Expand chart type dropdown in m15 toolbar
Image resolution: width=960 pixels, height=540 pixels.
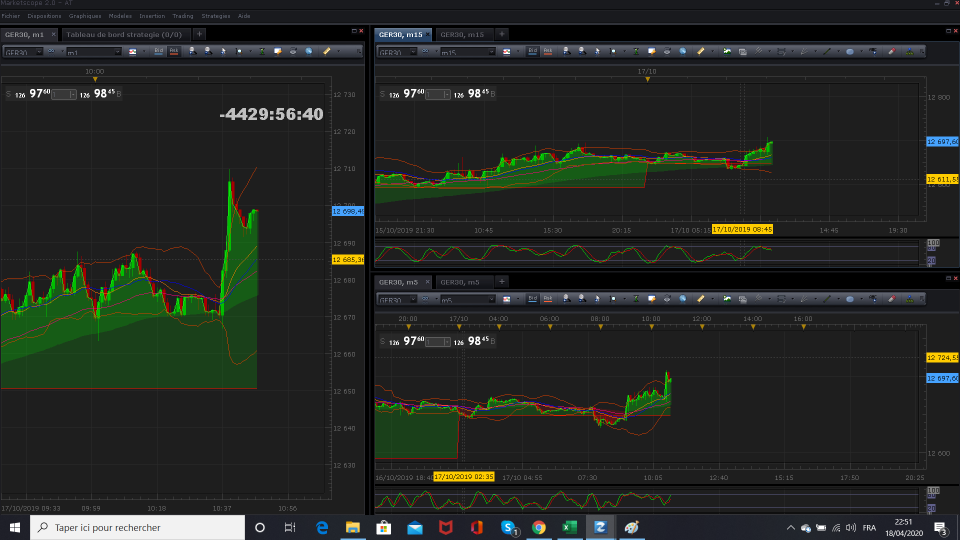[x=517, y=52]
